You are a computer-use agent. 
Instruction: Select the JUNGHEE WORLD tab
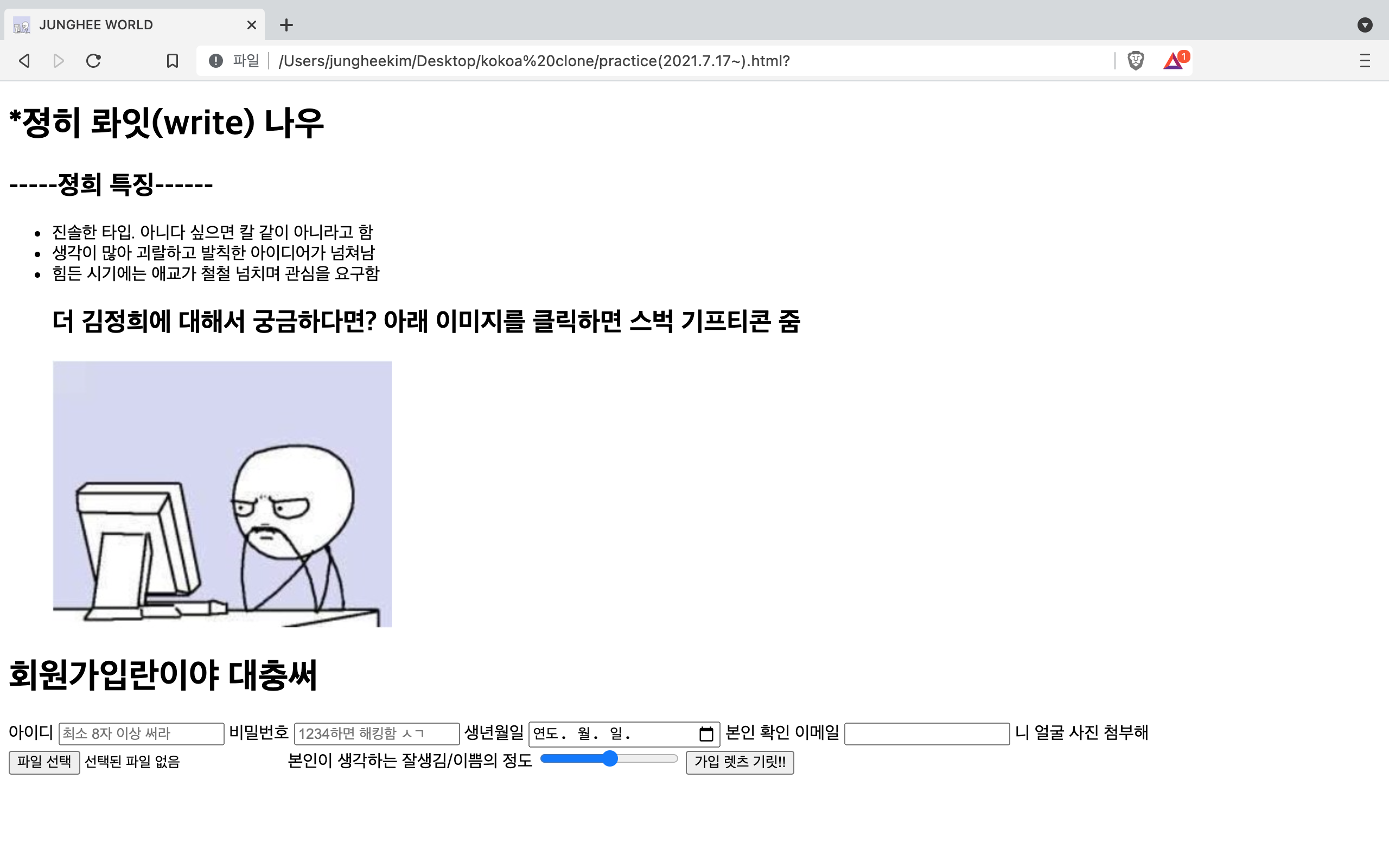[x=115, y=25]
